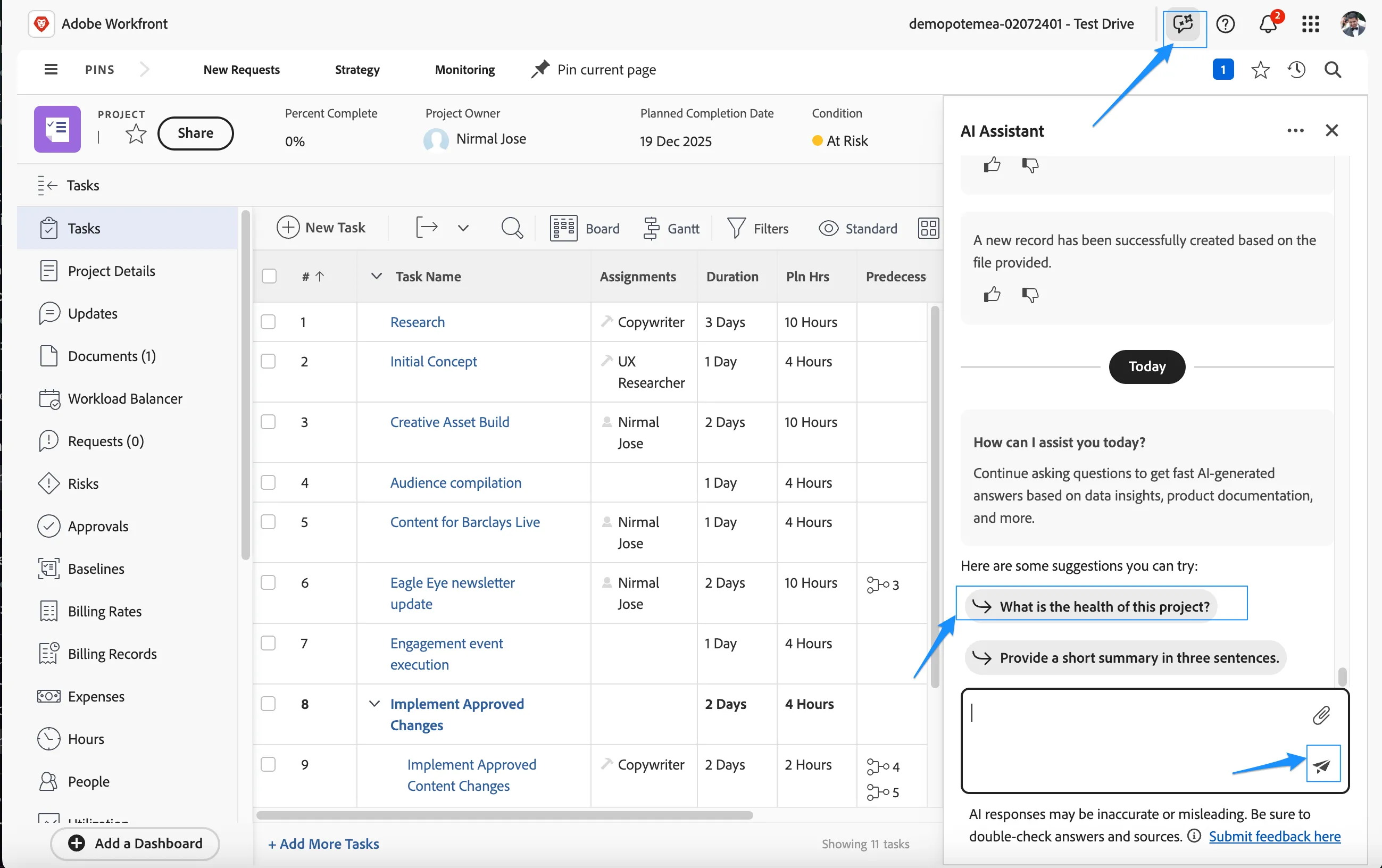Open the AI Assistant icon in header
1382x868 pixels.
tap(1184, 24)
